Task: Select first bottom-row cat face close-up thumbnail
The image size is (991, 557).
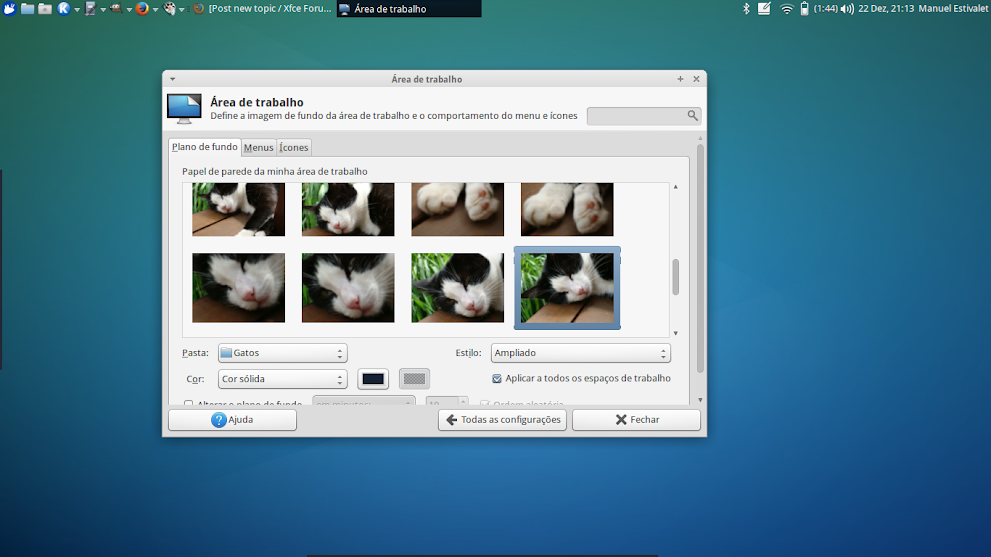Action: (238, 288)
